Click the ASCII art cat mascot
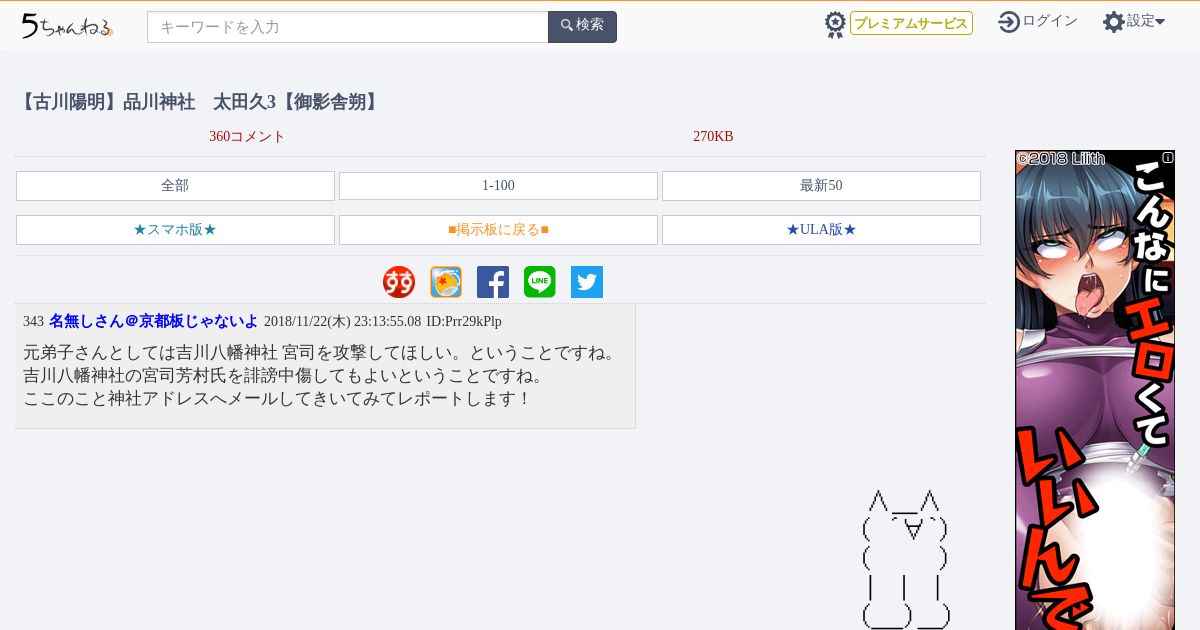 click(905, 559)
